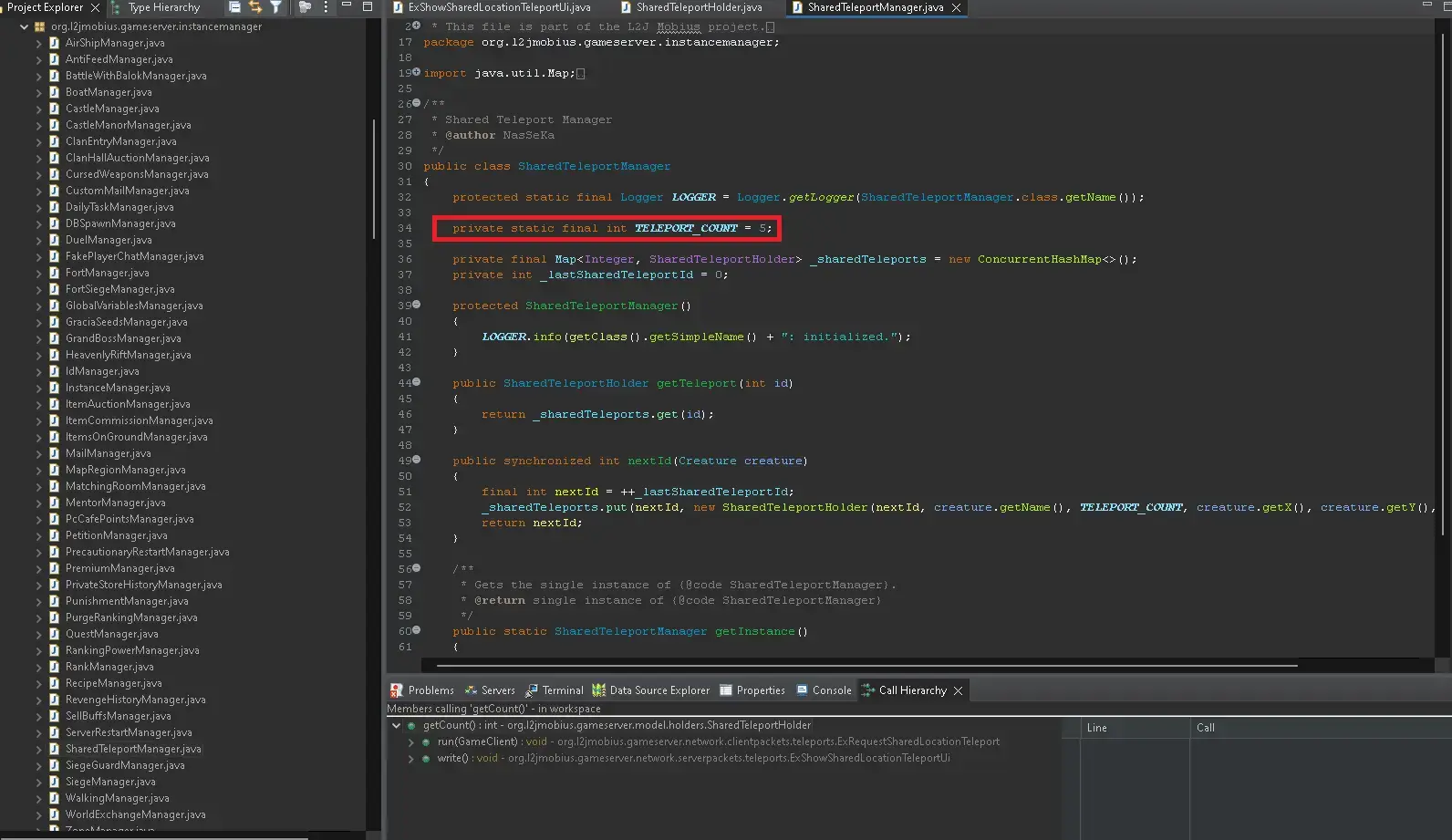1452x840 pixels.
Task: Toggle folding of Javadoc at line 26
Action: pos(417,103)
